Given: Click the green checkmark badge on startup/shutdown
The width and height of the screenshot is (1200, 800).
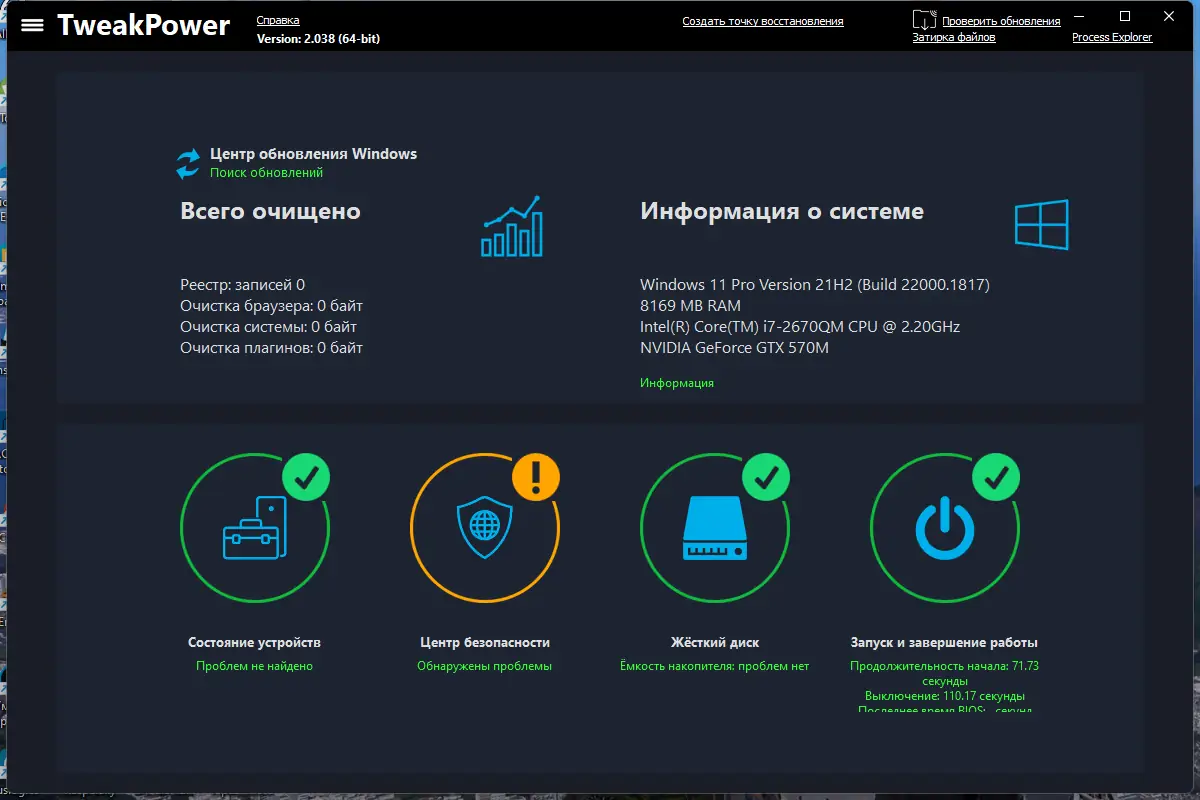Looking at the screenshot, I should coord(996,476).
